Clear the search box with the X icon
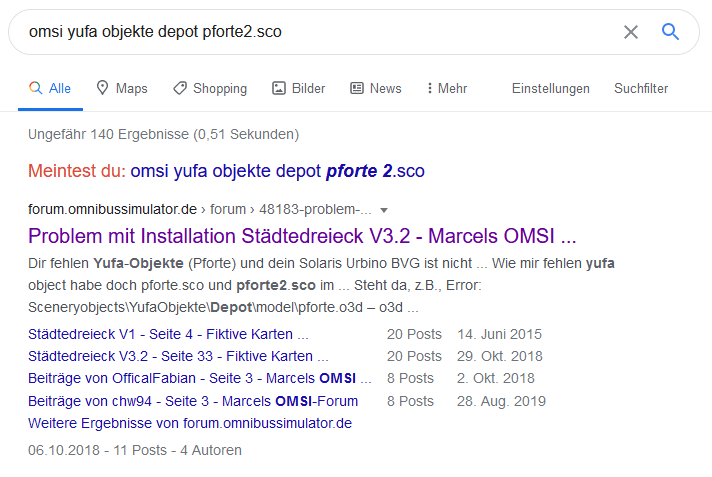 coord(631,32)
